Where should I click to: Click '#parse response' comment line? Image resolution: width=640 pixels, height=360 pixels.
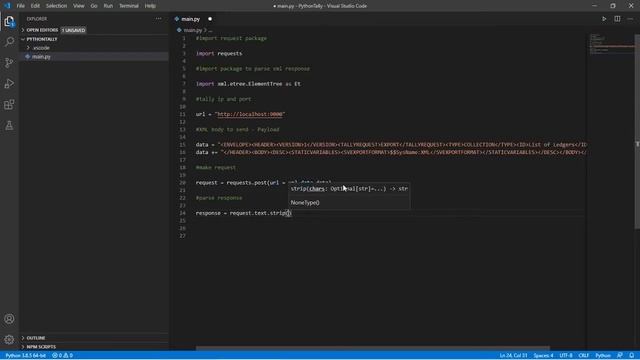219,198
